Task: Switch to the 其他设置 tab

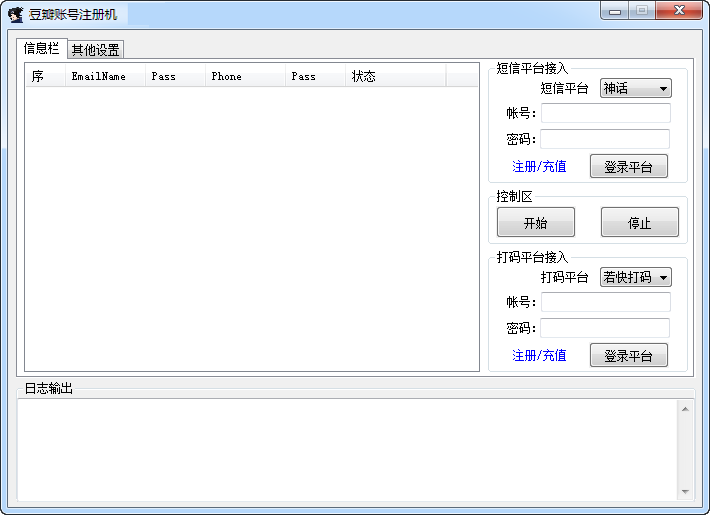Action: coord(95,50)
